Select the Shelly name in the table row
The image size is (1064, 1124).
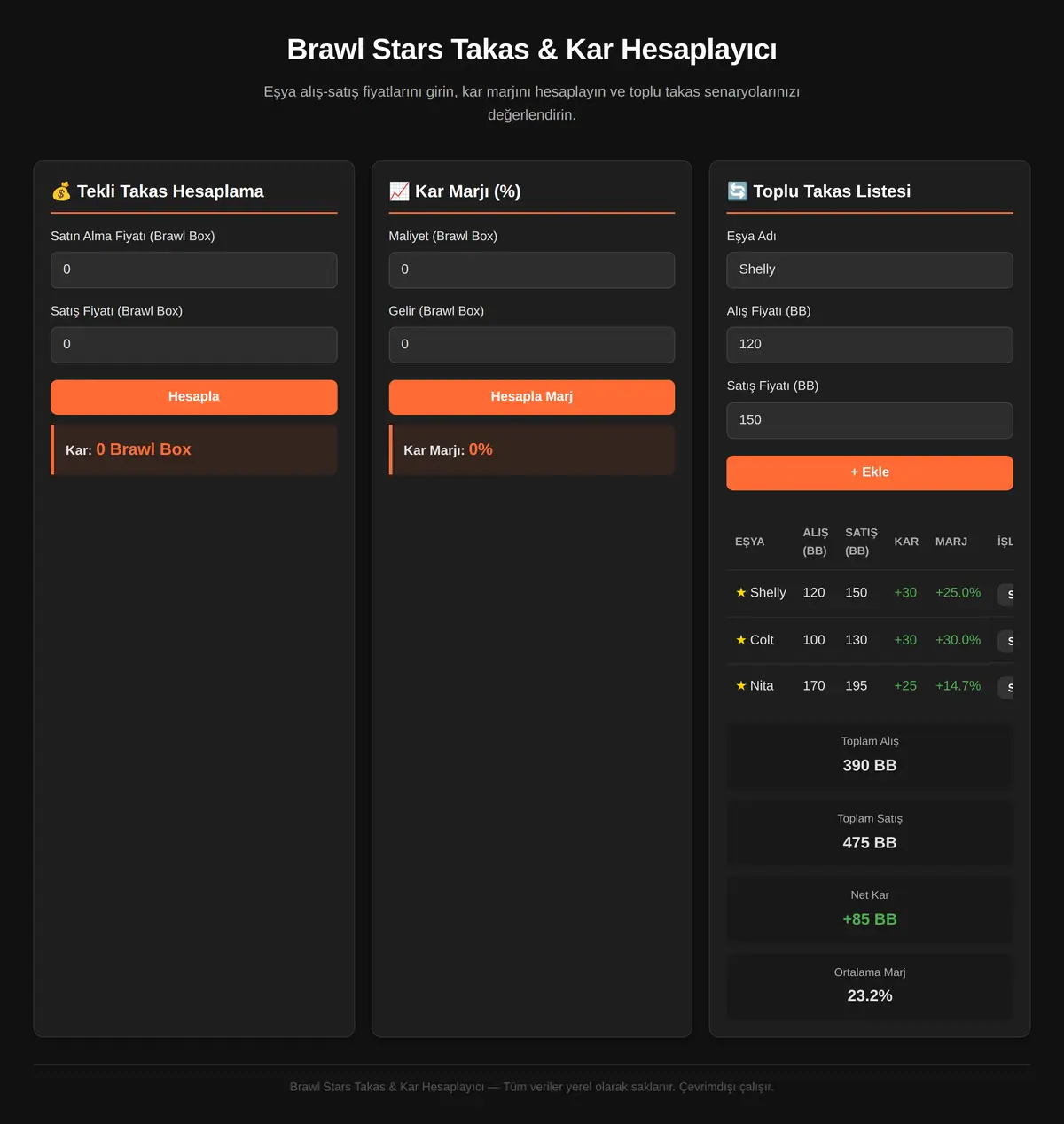coord(768,593)
